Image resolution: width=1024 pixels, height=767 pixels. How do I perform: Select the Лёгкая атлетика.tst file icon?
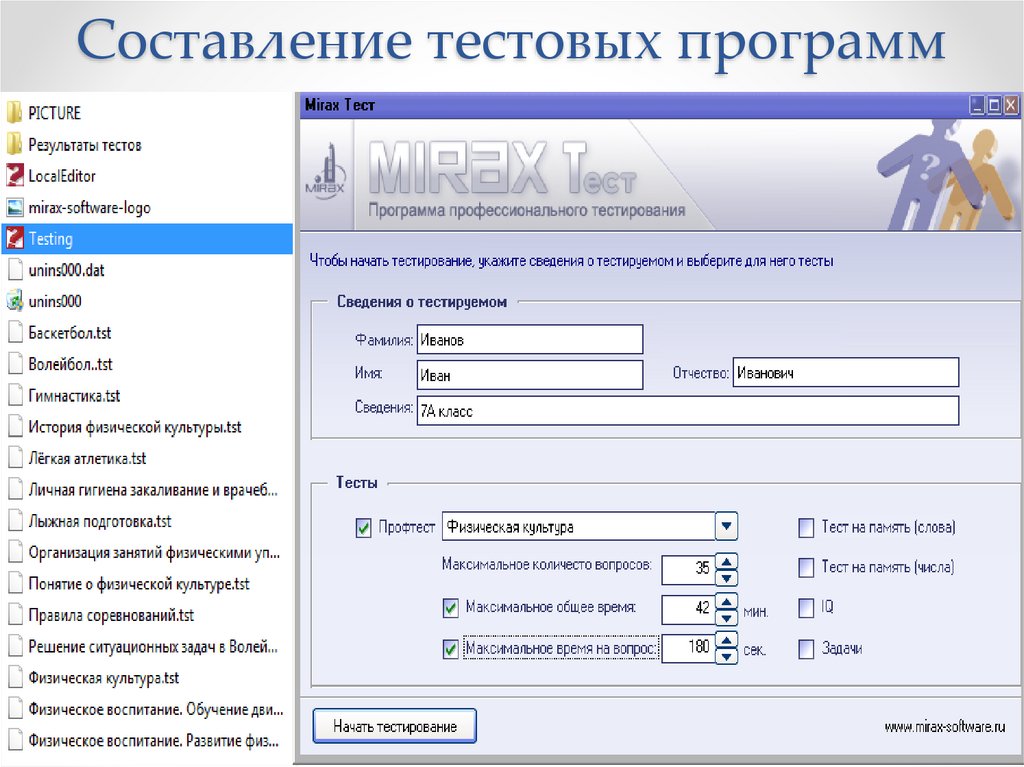(x=15, y=457)
